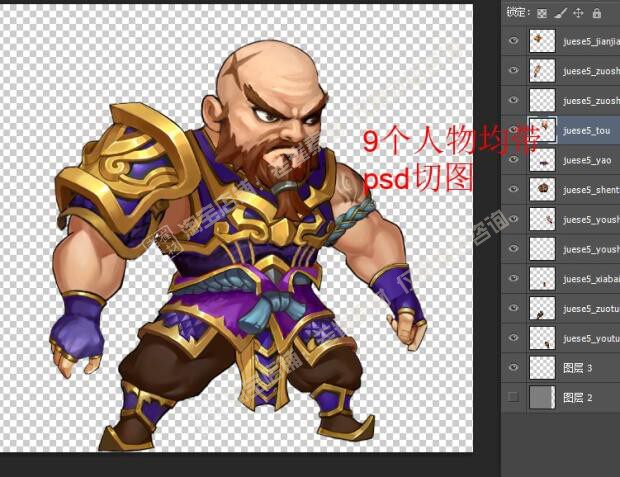Select layer named juese5_shent
The image size is (620, 477).
(592, 190)
